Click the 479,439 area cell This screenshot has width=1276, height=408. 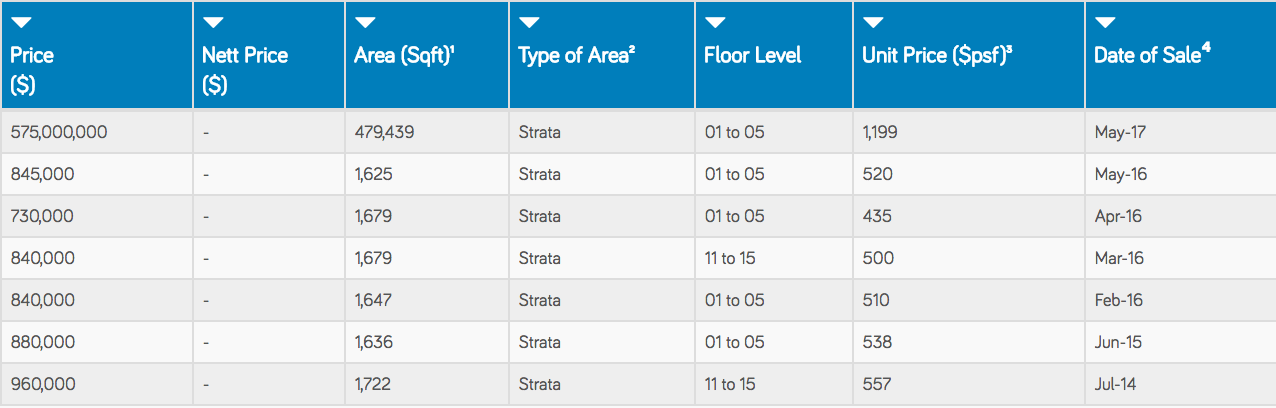[427, 132]
